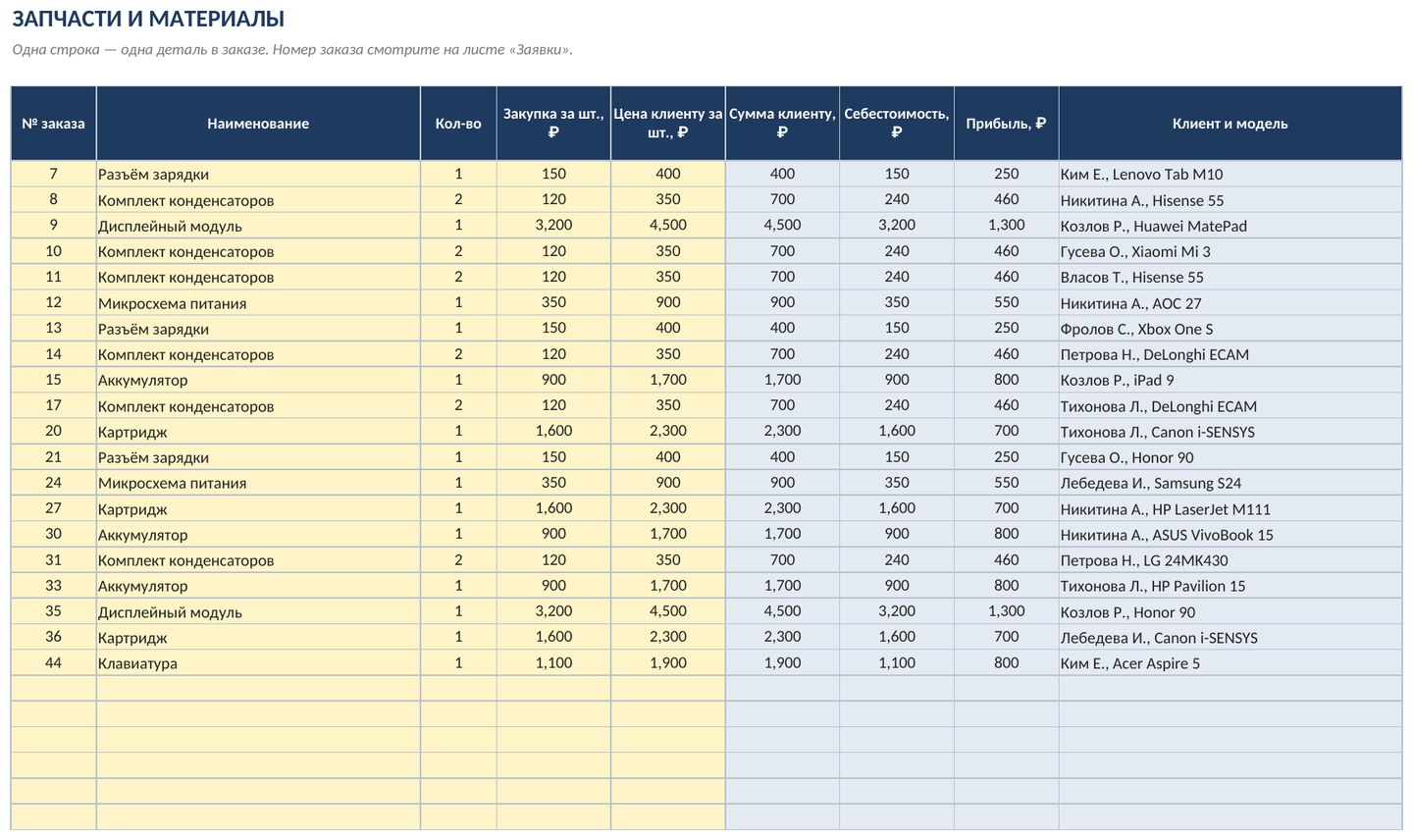
Task: Select "Никитина А., HP LaserJet M111" cell
Action: (x=1230, y=508)
